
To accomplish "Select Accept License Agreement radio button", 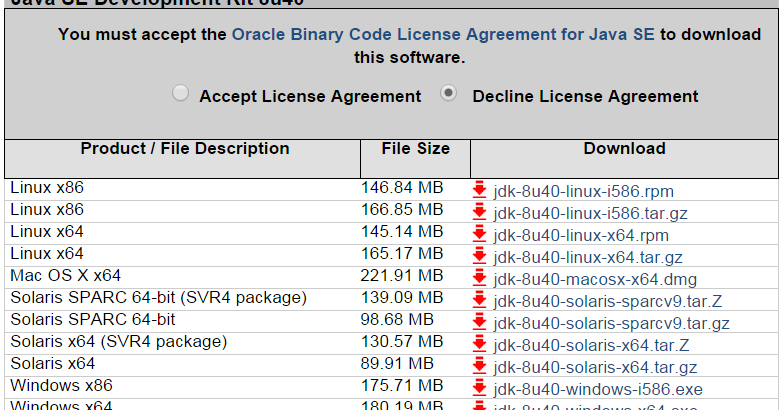I will pyautogui.click(x=180, y=94).
